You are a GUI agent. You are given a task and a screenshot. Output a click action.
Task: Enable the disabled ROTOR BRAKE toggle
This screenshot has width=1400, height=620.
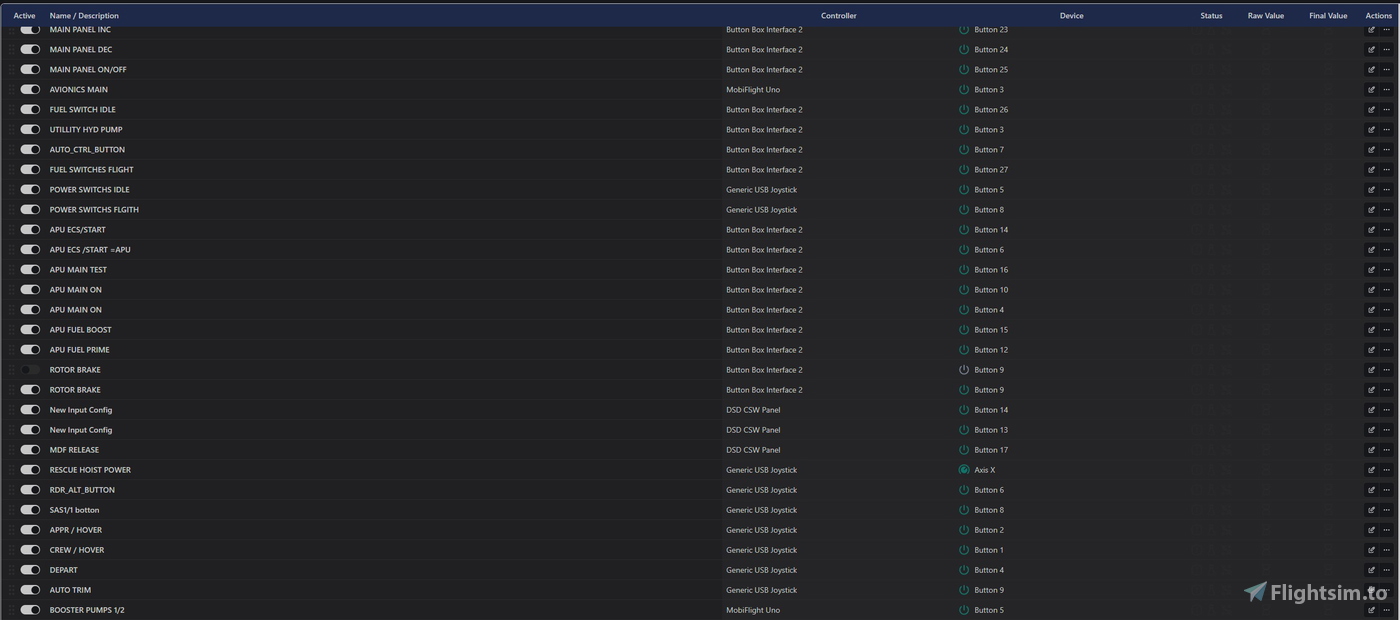[x=30, y=370]
